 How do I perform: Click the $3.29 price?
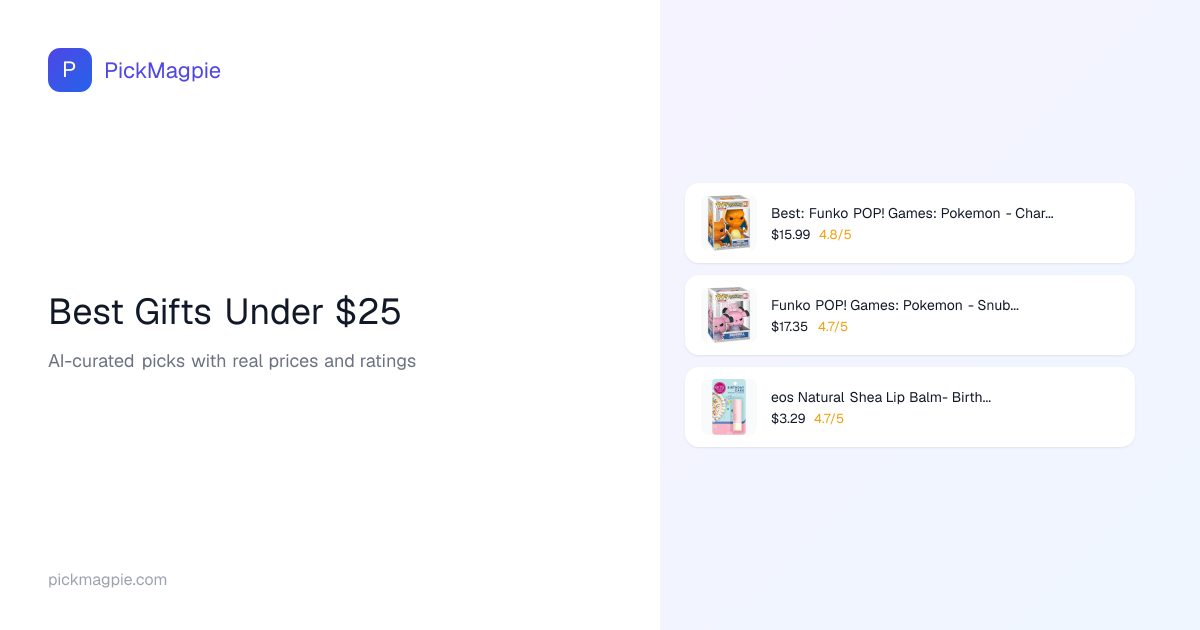pyautogui.click(x=788, y=419)
